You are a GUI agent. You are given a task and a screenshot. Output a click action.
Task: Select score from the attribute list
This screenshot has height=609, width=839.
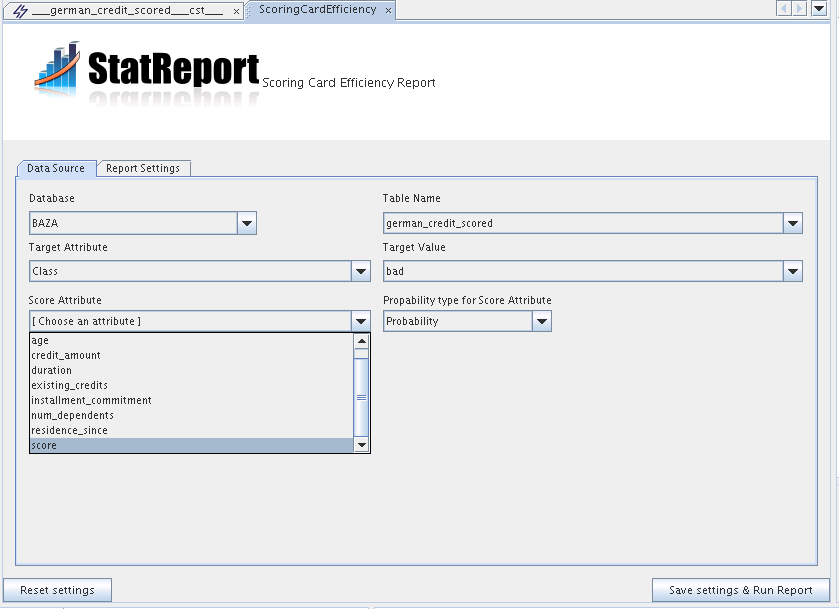tap(192, 445)
